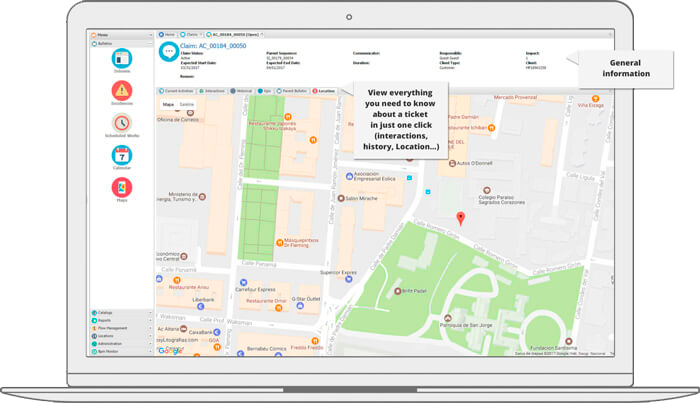Click the Asociación Empresarial Eólica pin
Viewport: 700px width, 403px height.
click(x=349, y=176)
